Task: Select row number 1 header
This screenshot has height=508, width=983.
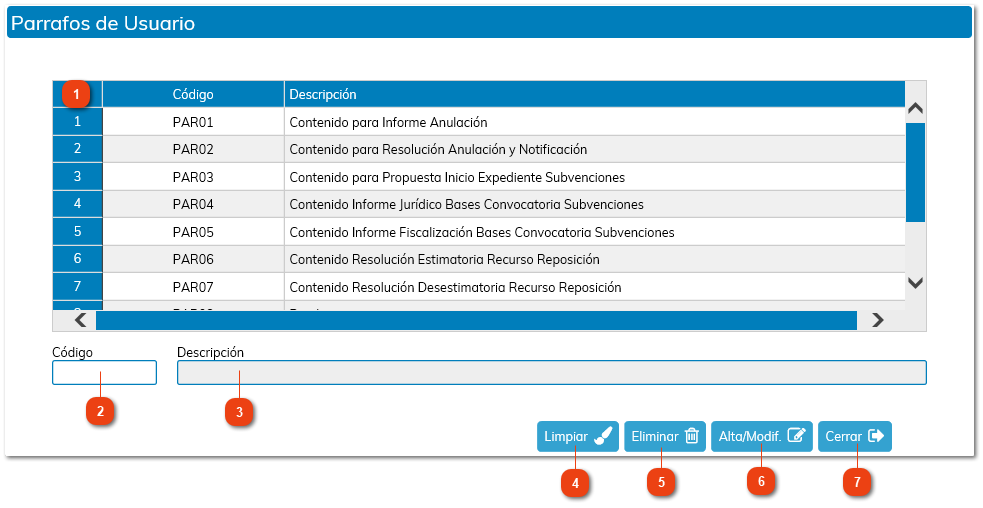Action: (77, 122)
